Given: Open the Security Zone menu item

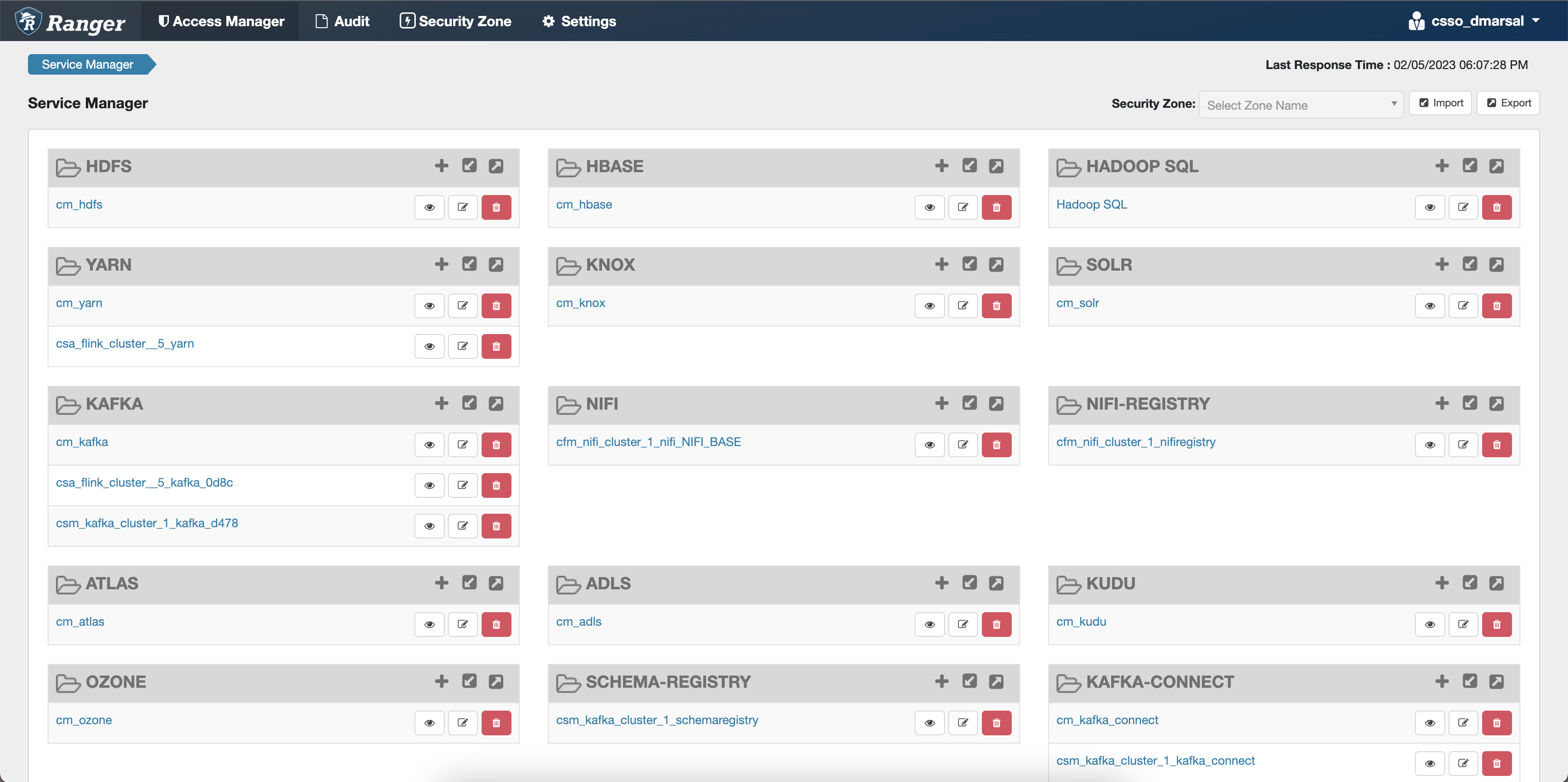Looking at the screenshot, I should (x=455, y=21).
